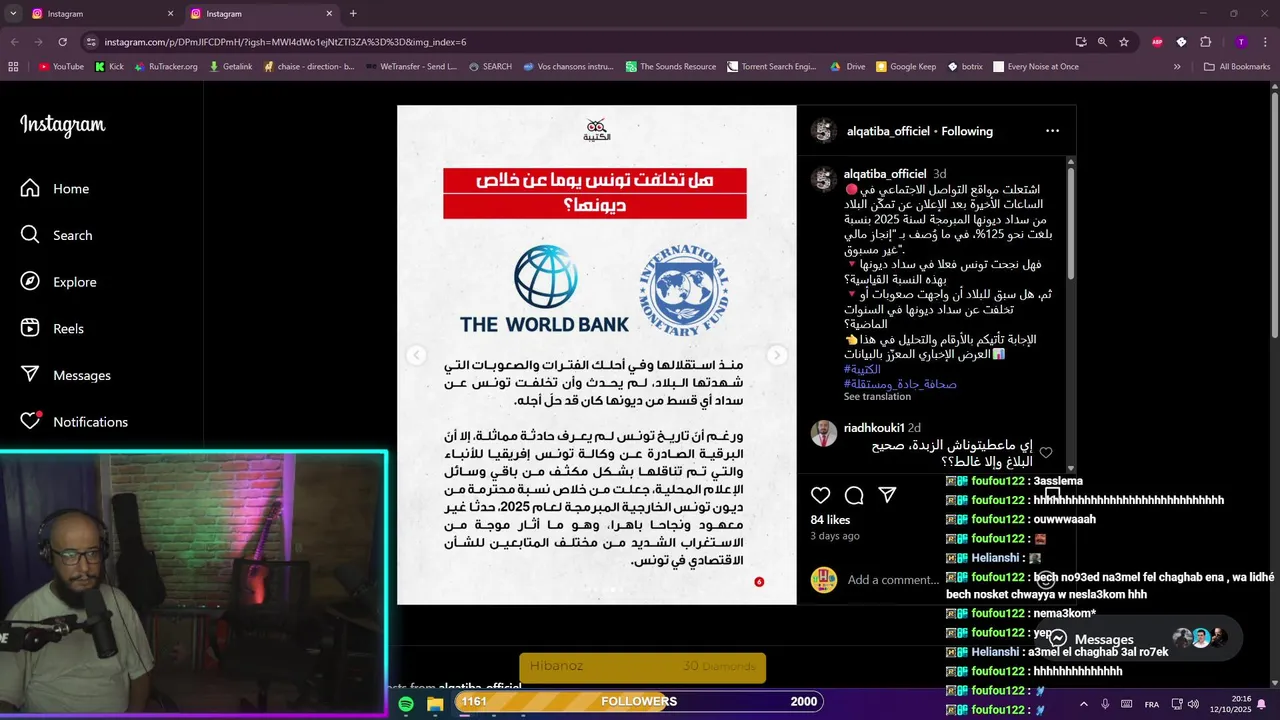Open a new browser tab
This screenshot has height=720, width=1280.
(353, 14)
